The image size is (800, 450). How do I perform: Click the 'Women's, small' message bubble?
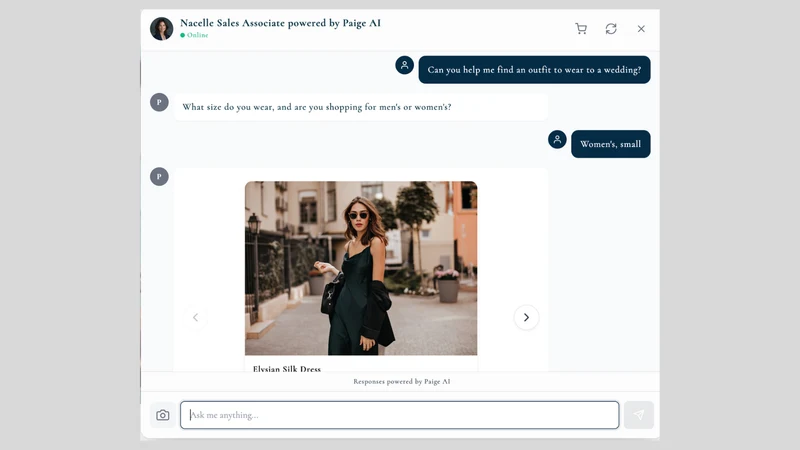point(610,144)
